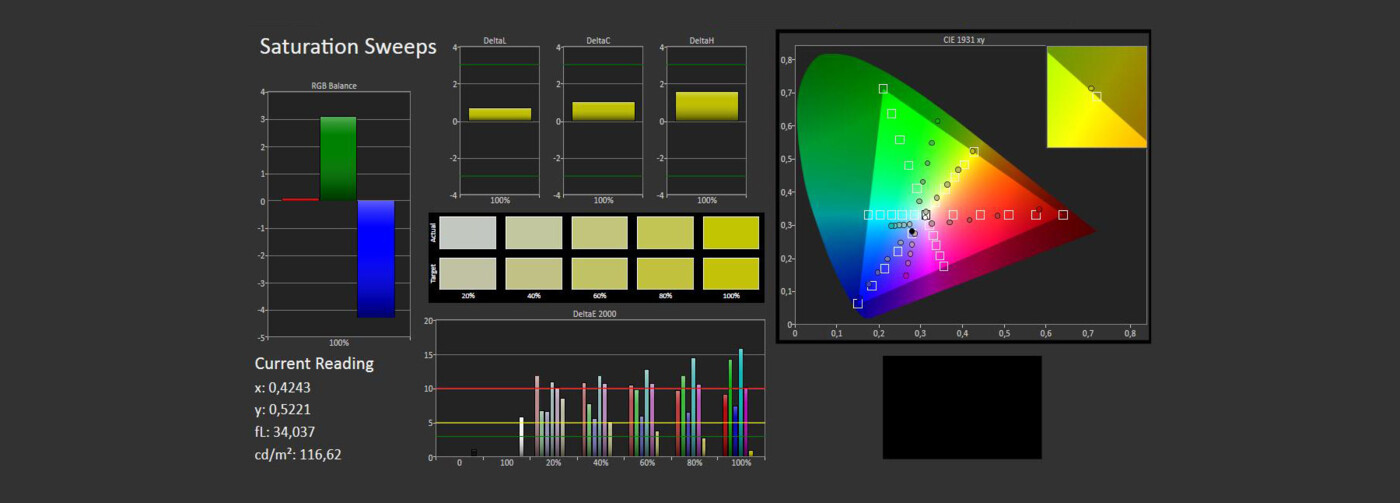1400x503 pixels.
Task: Click the zoomed yellow inset in CIE diagram
Action: [x=1096, y=97]
